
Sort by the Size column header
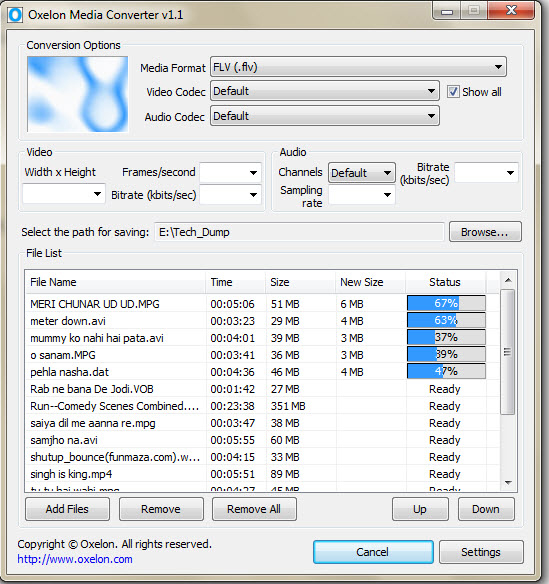(x=300, y=282)
